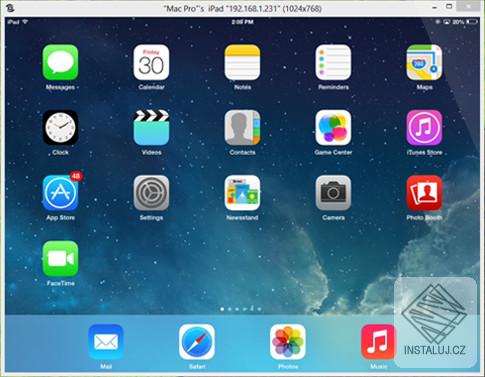This screenshot has height=377, width=485.
Task: Open Photos from the dock
Action: [288, 342]
